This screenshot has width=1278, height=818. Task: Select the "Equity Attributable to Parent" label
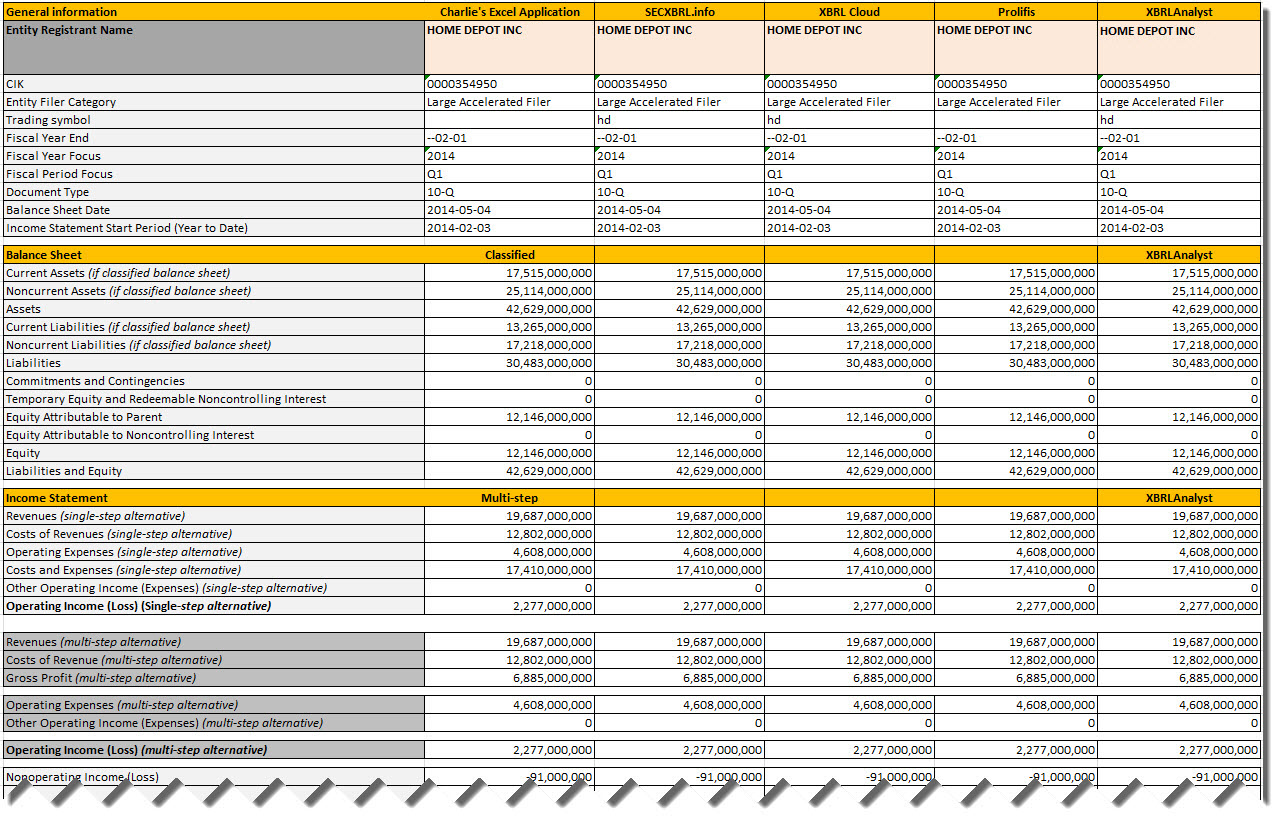214,417
